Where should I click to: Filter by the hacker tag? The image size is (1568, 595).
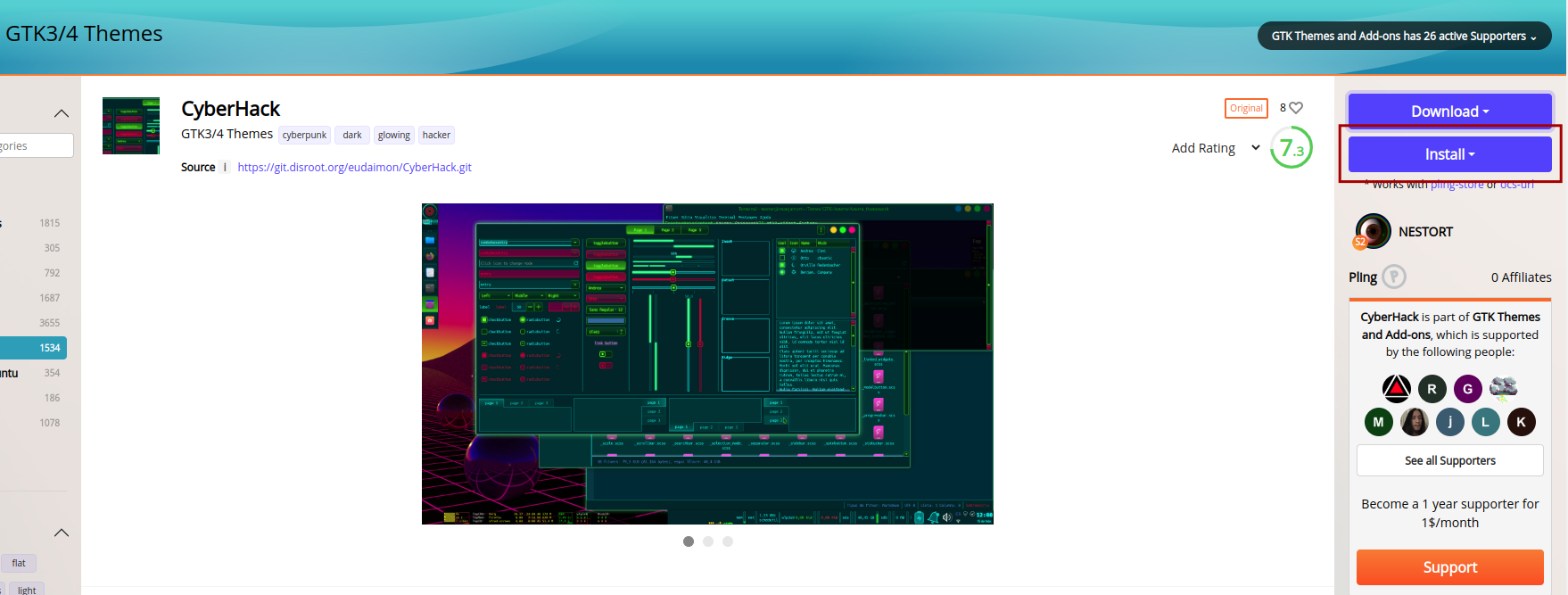(x=436, y=136)
